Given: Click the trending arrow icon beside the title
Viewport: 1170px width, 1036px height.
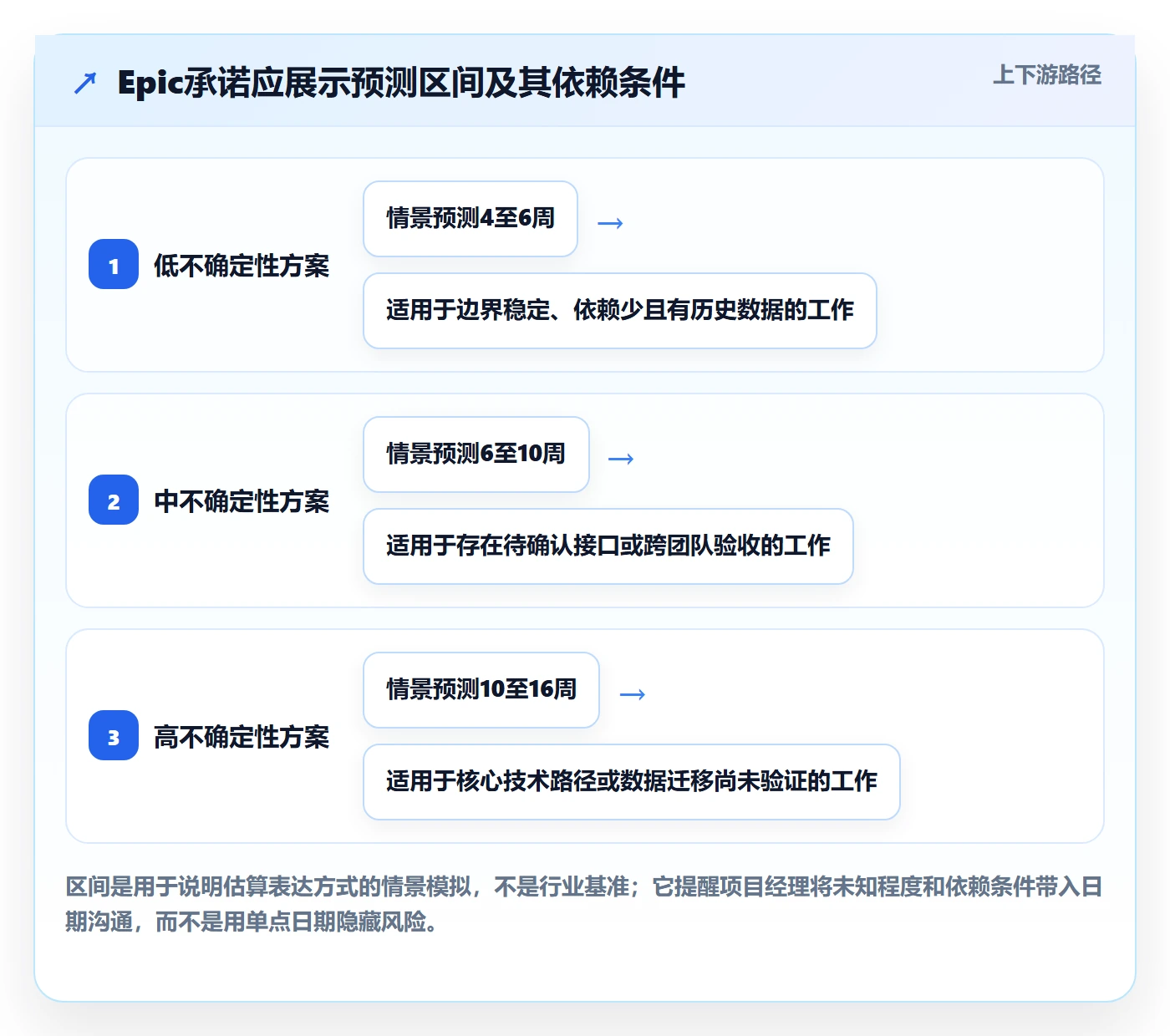Looking at the screenshot, I should click(85, 83).
